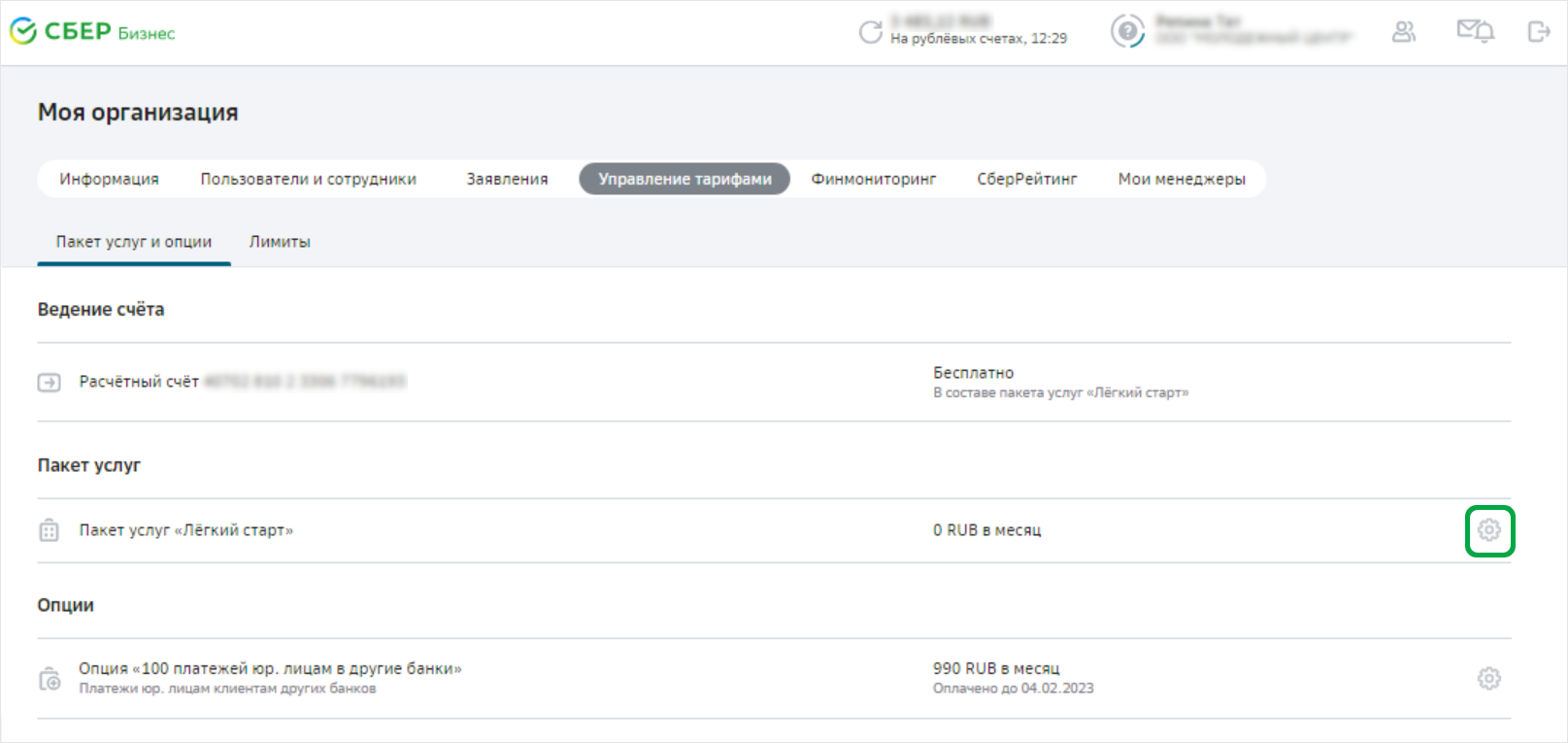Viewport: 1568px width, 743px height.
Task: Open the messages and notifications icon
Action: pyautogui.click(x=1475, y=32)
